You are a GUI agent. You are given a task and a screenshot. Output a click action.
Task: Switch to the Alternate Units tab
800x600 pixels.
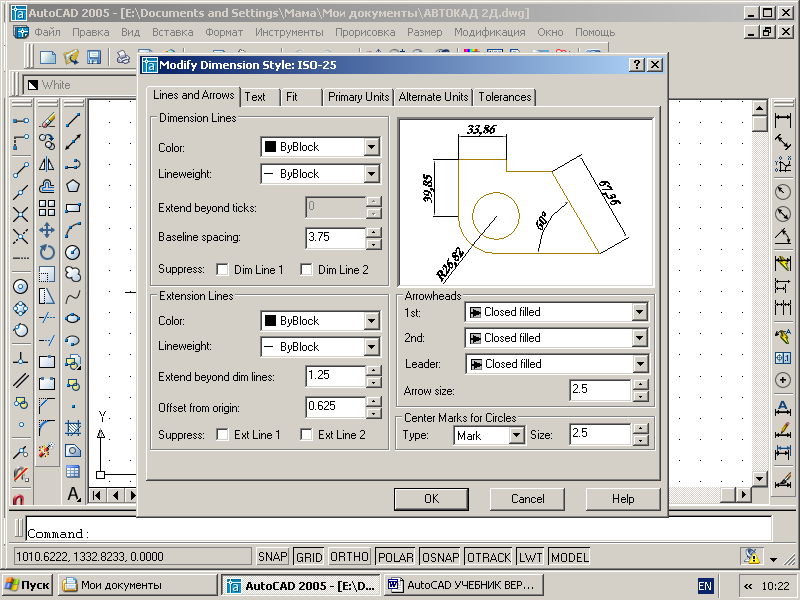(433, 97)
